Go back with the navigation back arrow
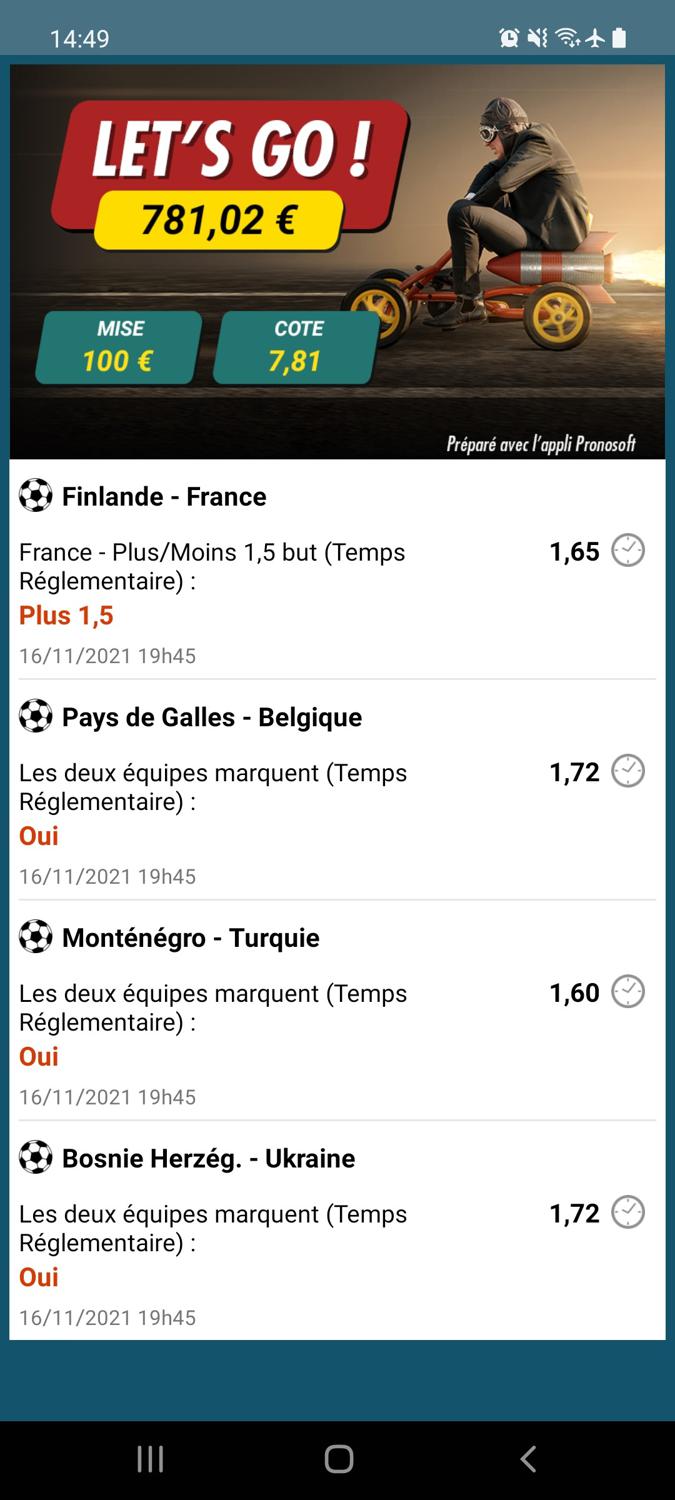This screenshot has width=675, height=1500. 528,1459
